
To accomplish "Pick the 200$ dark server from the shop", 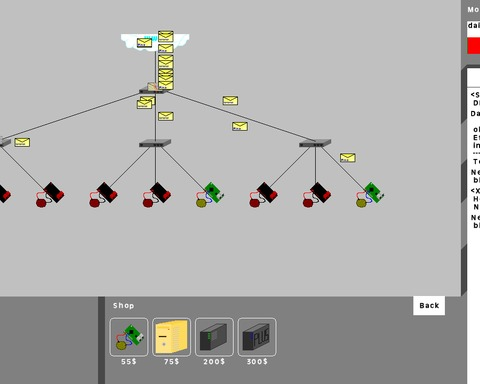I will click(214, 337).
